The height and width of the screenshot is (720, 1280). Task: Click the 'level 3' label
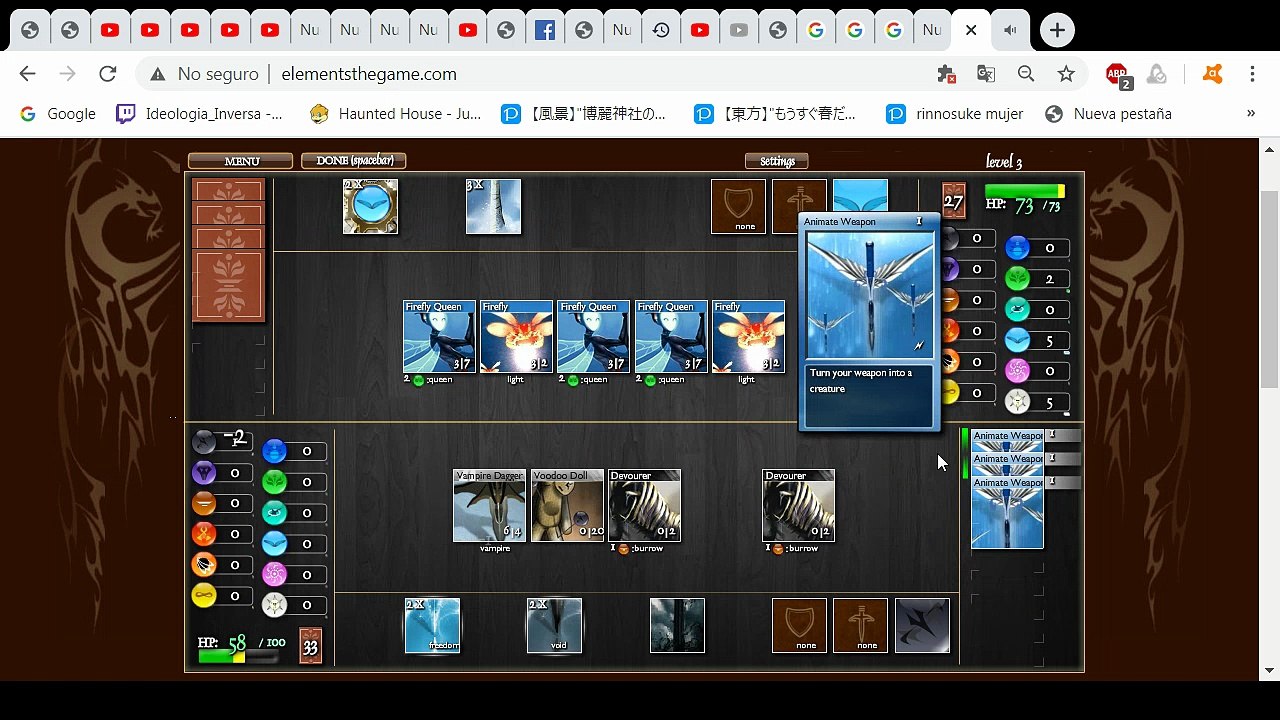(1004, 162)
